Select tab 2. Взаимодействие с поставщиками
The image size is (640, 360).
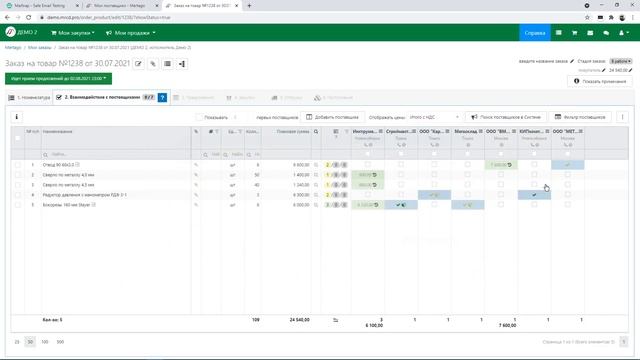pyautogui.click(x=110, y=97)
